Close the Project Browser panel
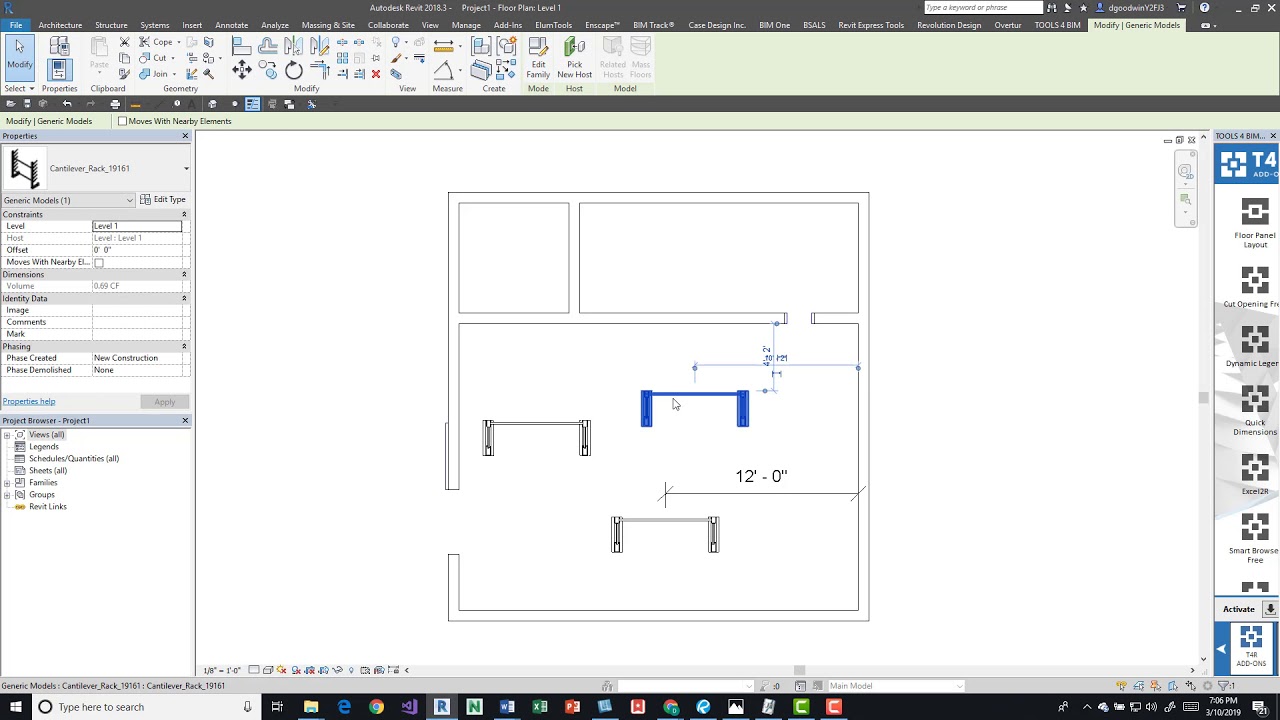Image resolution: width=1280 pixels, height=720 pixels. (185, 420)
